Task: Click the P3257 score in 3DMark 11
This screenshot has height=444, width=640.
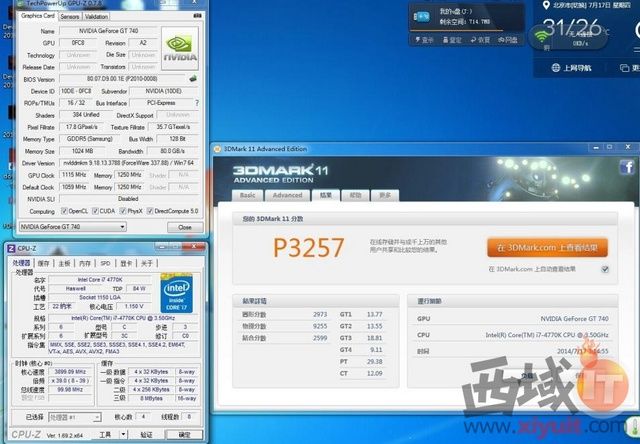Action: click(x=309, y=248)
